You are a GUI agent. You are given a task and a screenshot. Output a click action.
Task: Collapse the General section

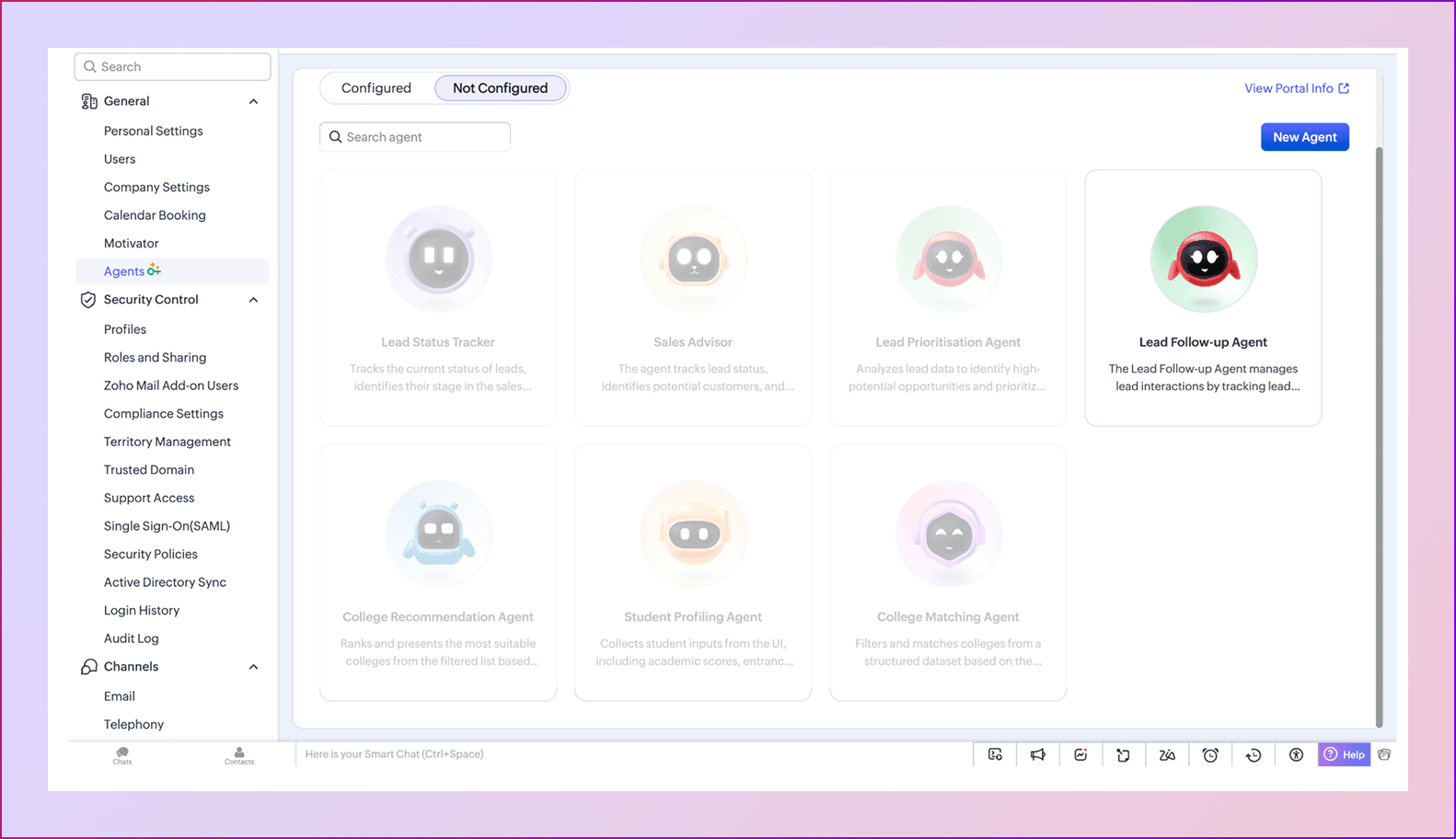[x=253, y=101]
